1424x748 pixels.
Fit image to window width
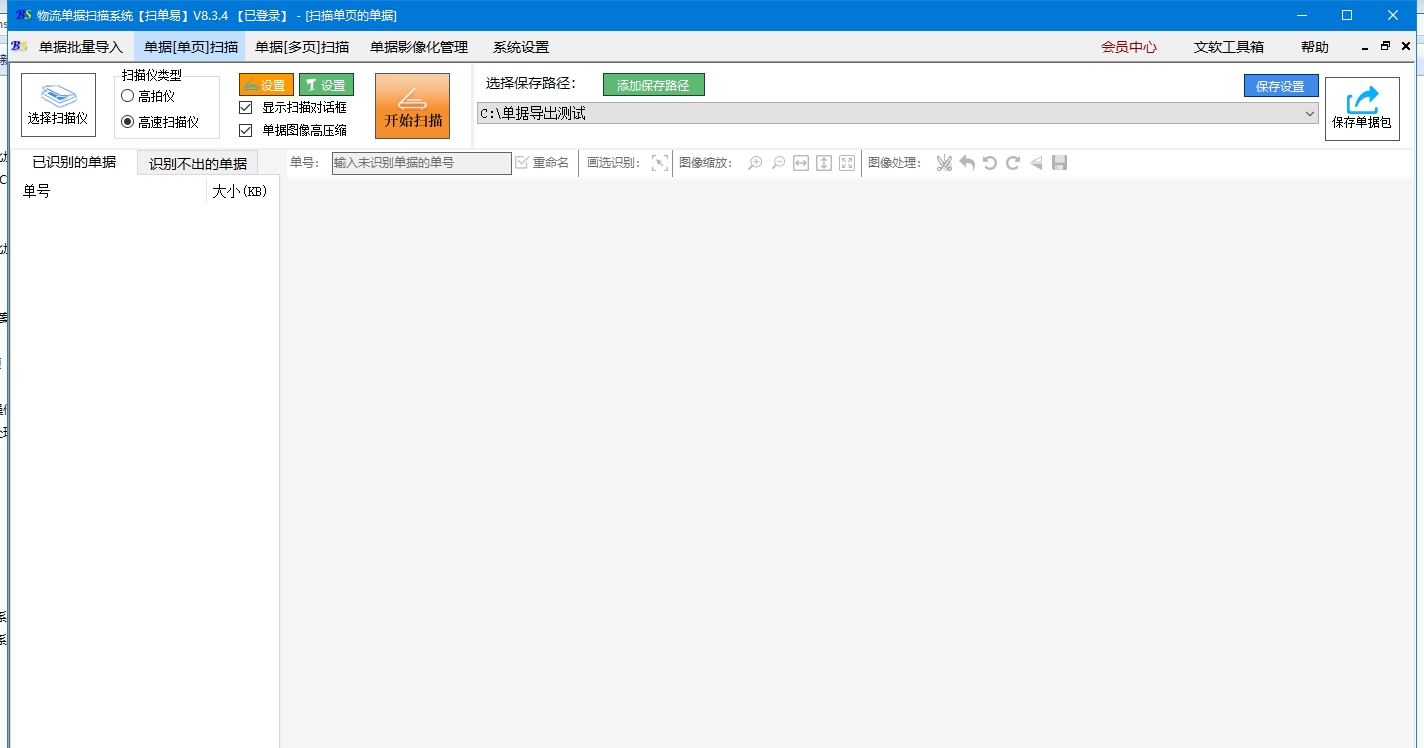(x=801, y=162)
